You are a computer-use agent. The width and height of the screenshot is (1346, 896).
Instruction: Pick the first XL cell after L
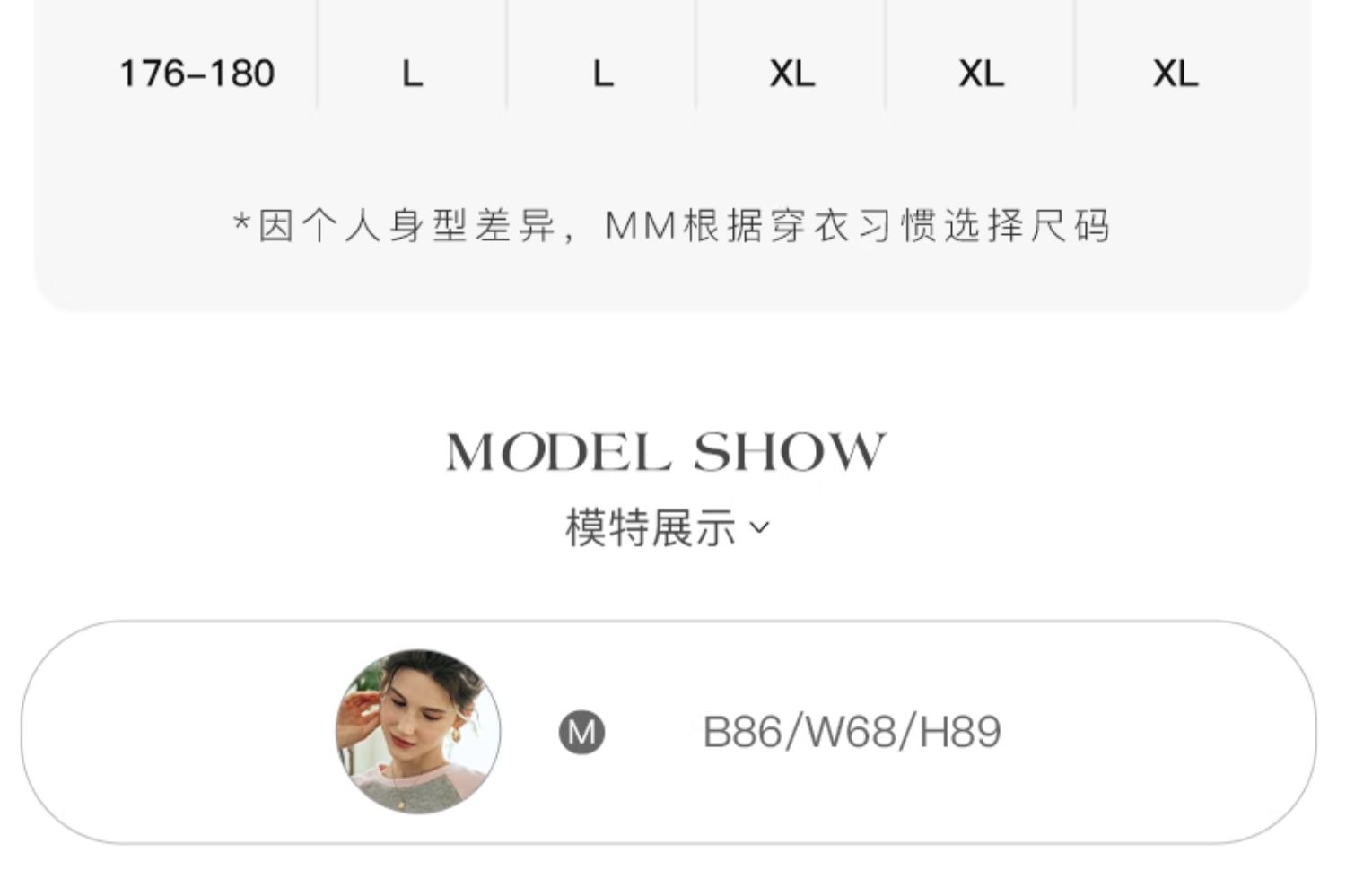tap(792, 74)
